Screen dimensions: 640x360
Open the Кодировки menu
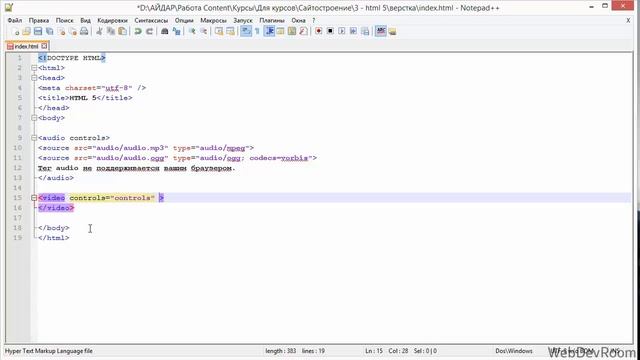112,20
